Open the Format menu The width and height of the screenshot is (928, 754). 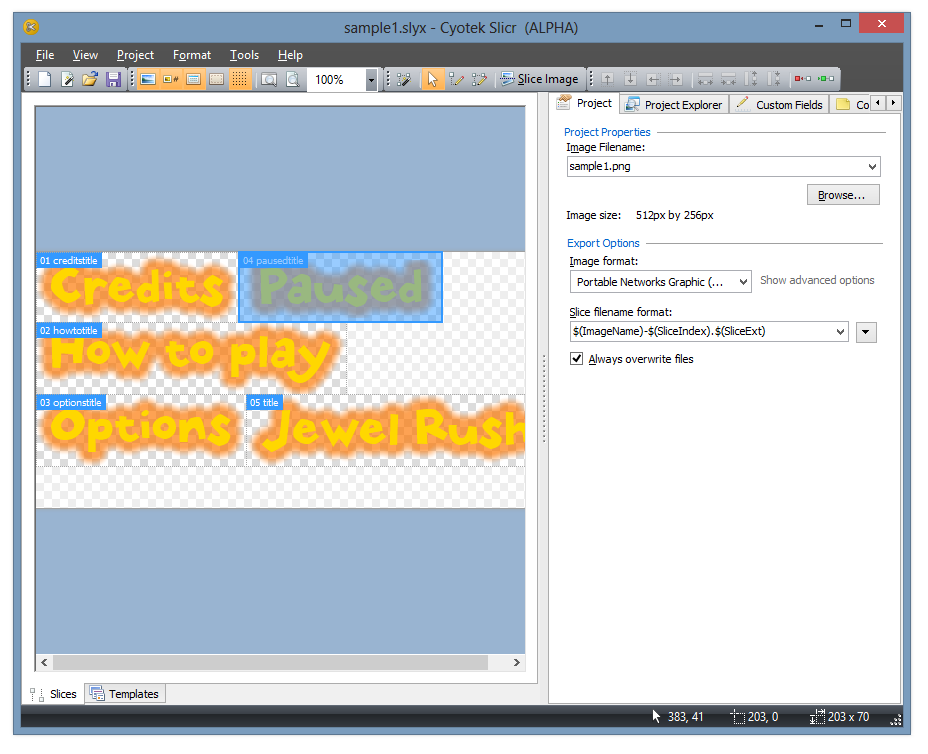click(191, 55)
